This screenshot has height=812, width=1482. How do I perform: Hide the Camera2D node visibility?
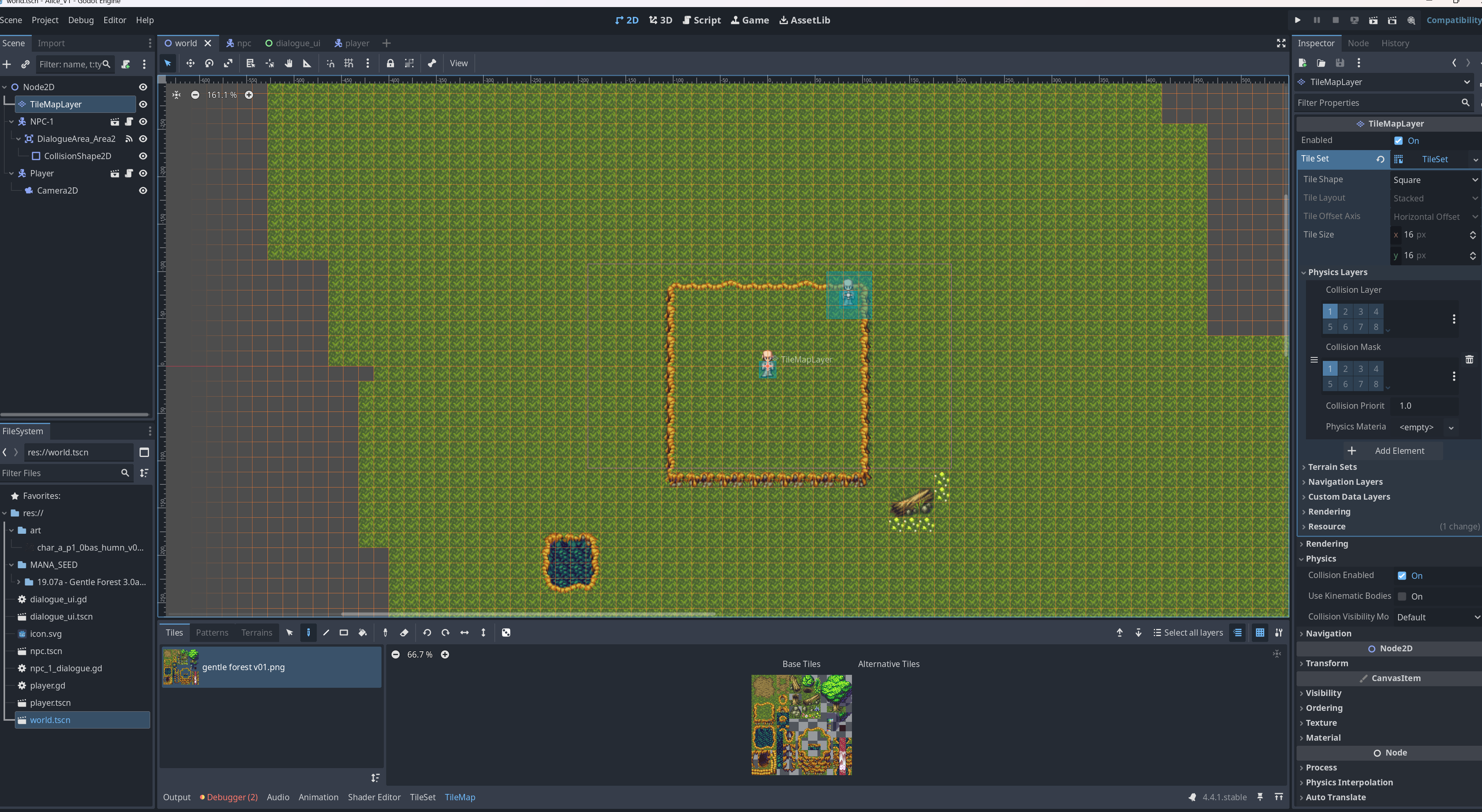click(143, 190)
